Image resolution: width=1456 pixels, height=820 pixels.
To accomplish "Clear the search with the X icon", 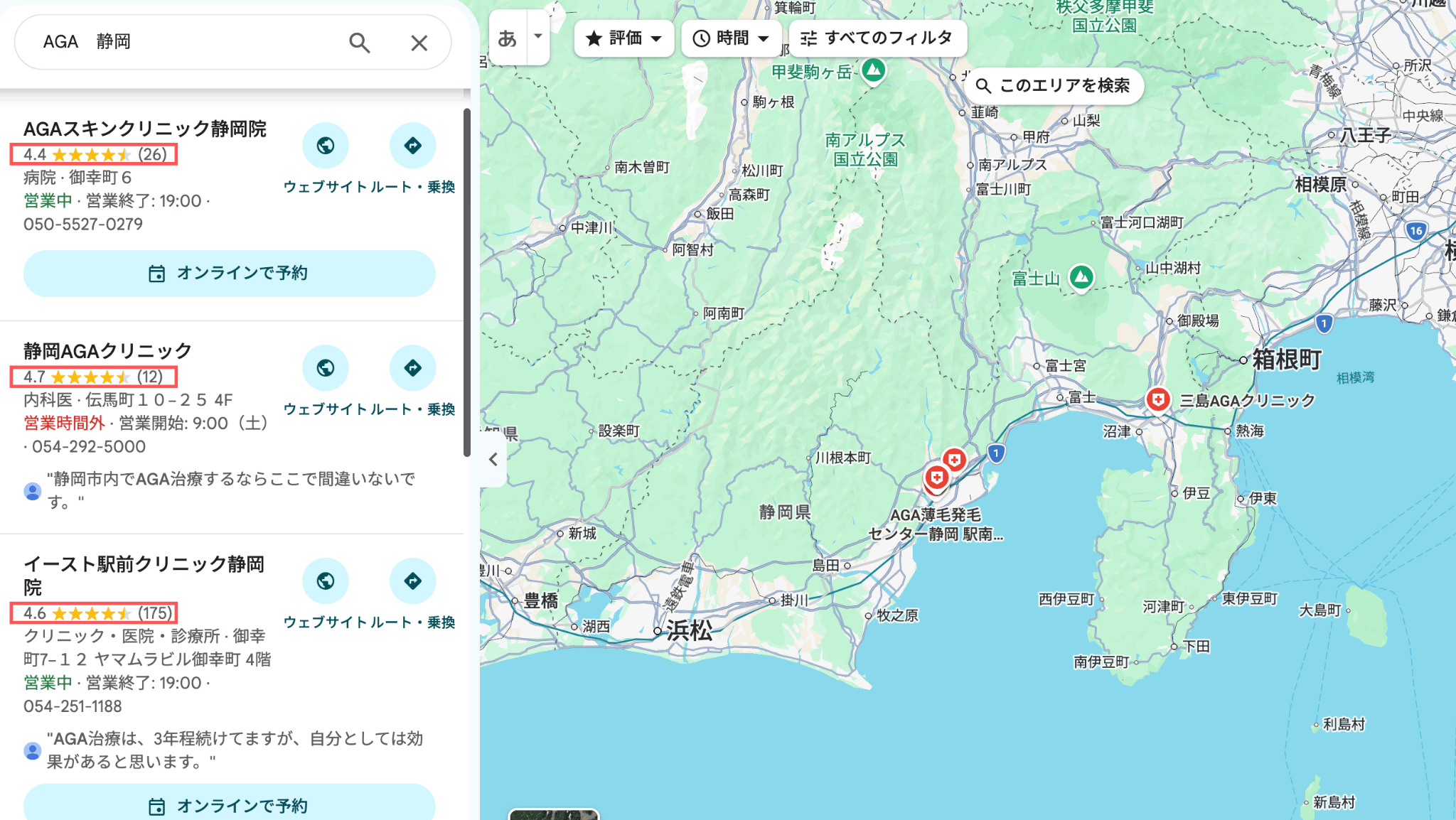I will pyautogui.click(x=419, y=43).
